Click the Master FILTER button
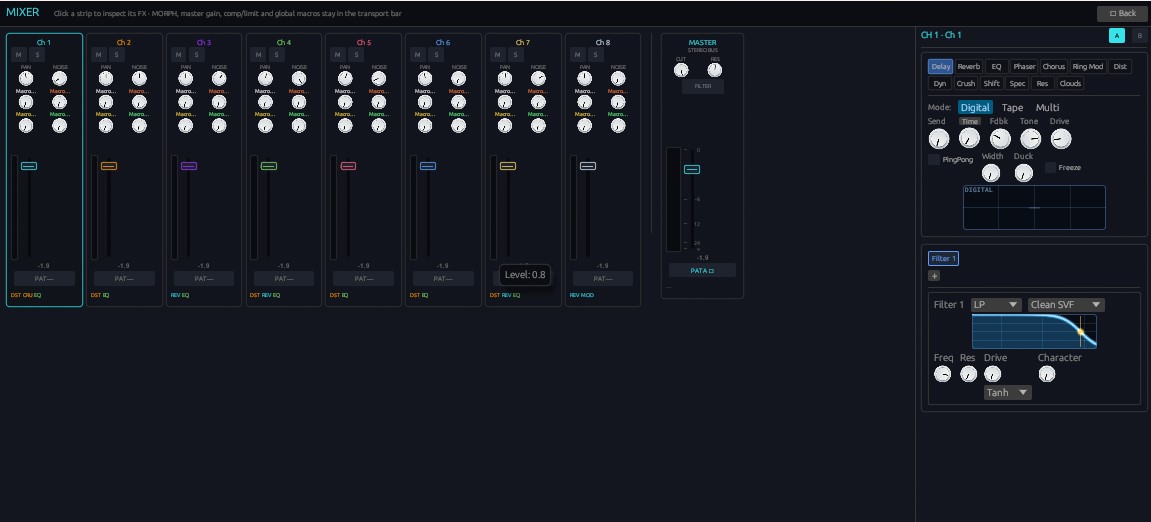The height and width of the screenshot is (522, 1151). [702, 87]
